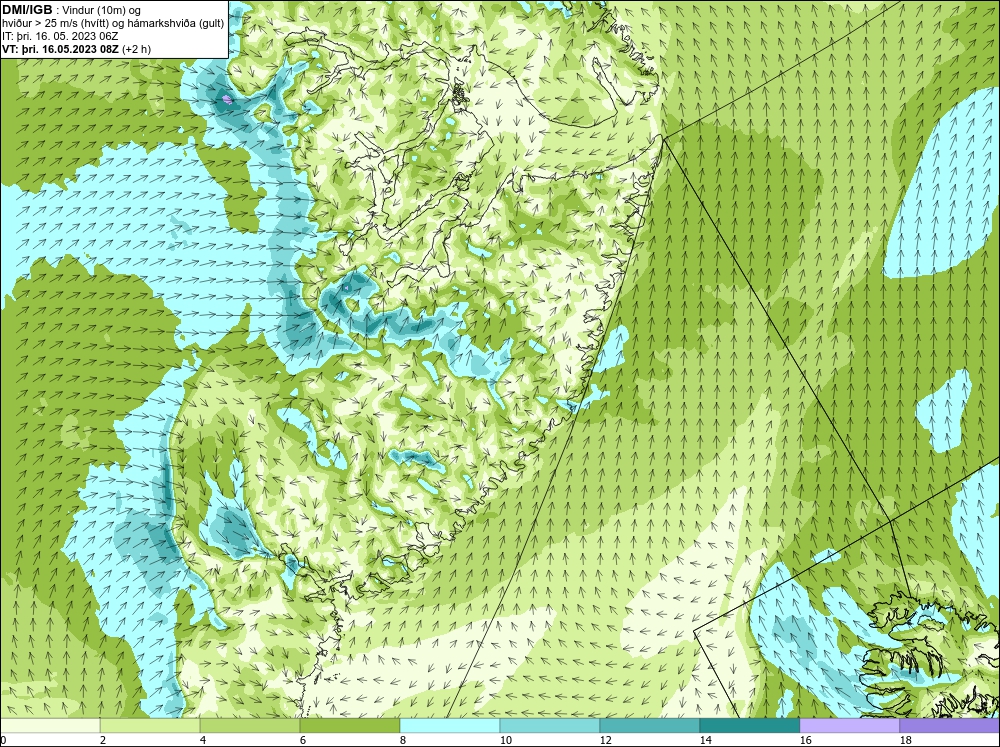
Task: Click the initial time line IT 06Z
Action: click(60, 36)
